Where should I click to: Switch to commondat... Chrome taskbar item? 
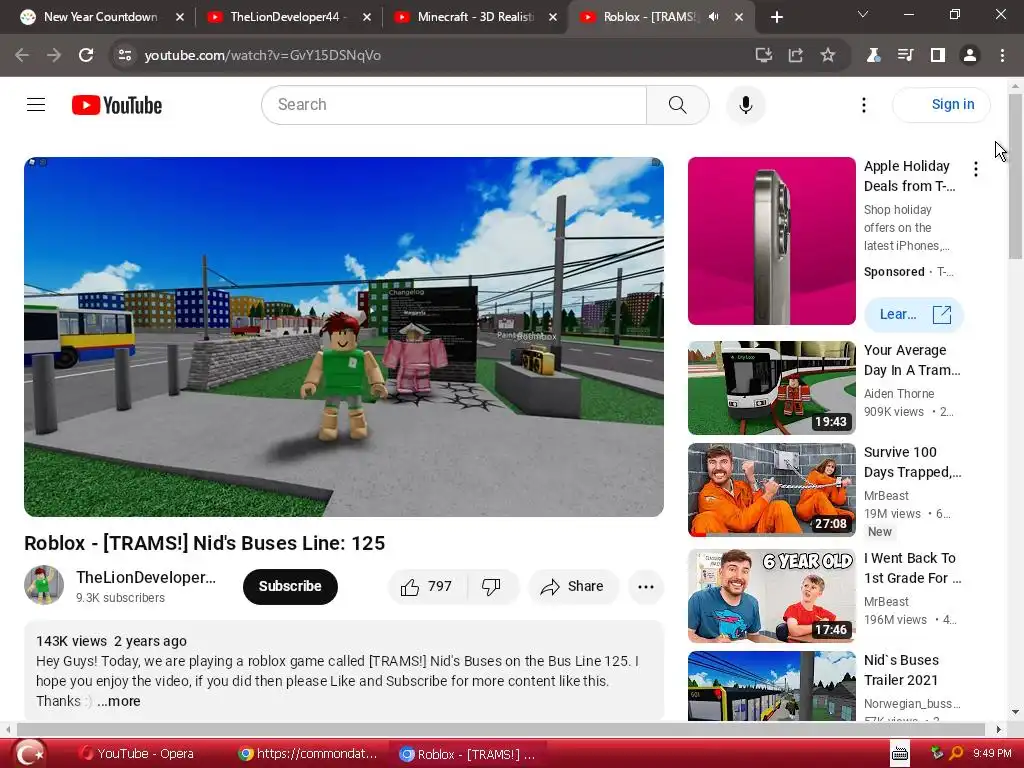pyautogui.click(x=308, y=754)
